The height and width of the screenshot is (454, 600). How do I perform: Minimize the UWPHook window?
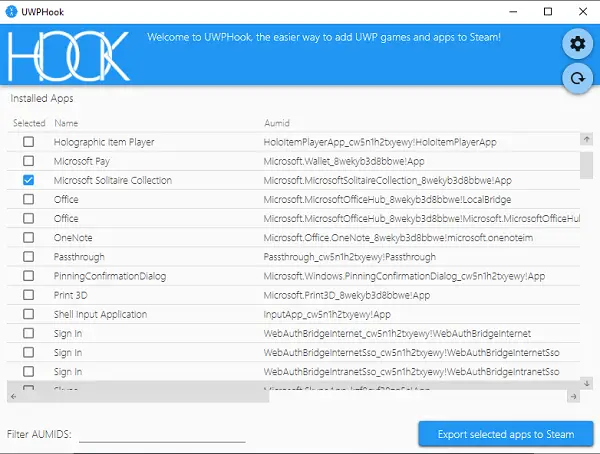click(513, 11)
